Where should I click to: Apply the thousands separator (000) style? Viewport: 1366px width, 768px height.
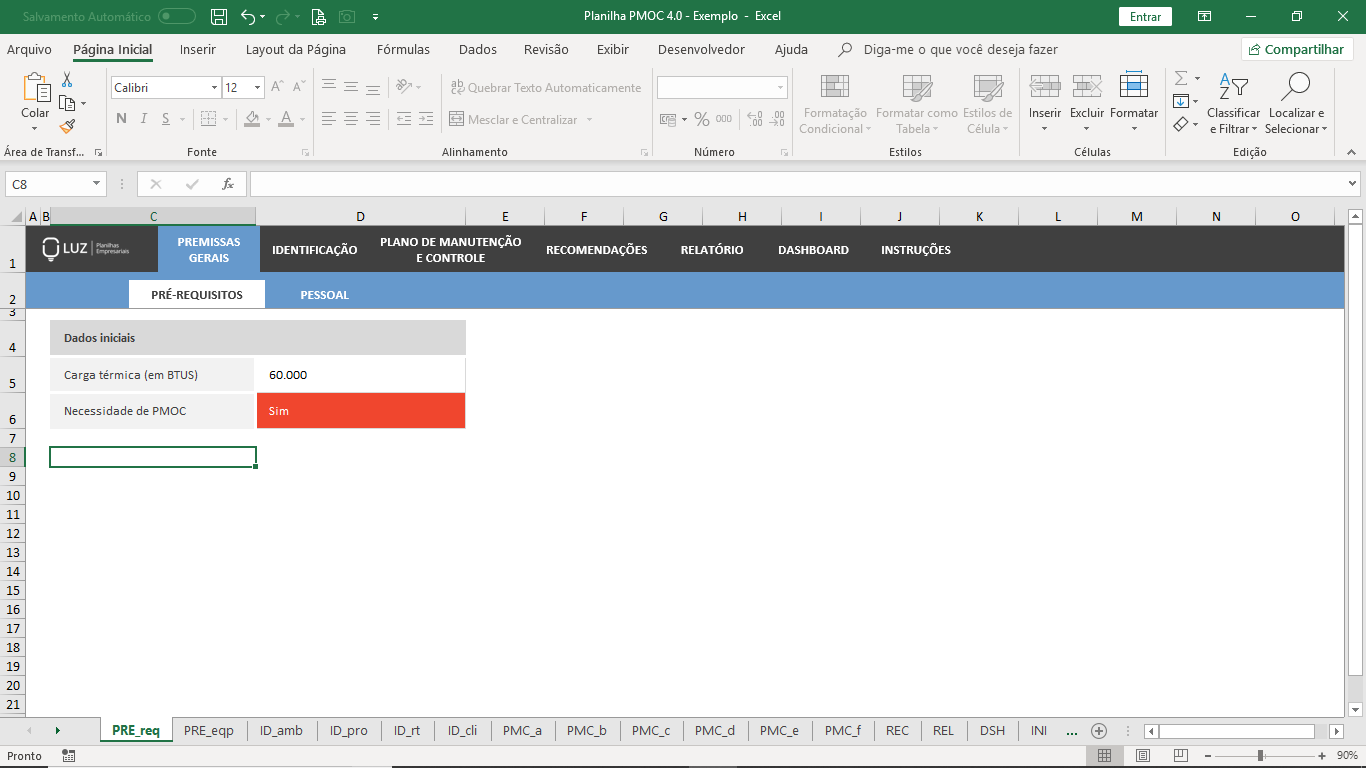pos(724,119)
